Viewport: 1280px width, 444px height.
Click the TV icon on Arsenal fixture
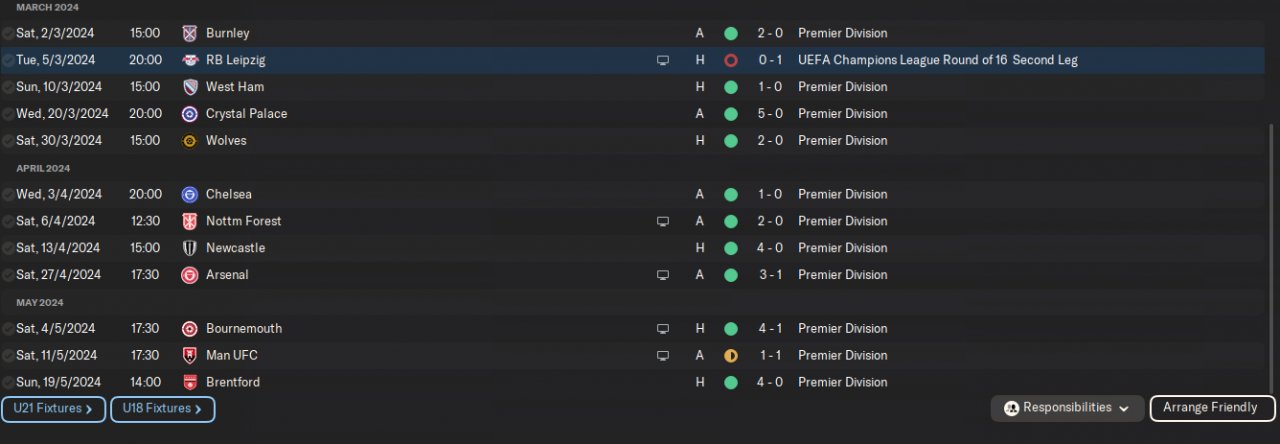[662, 275]
